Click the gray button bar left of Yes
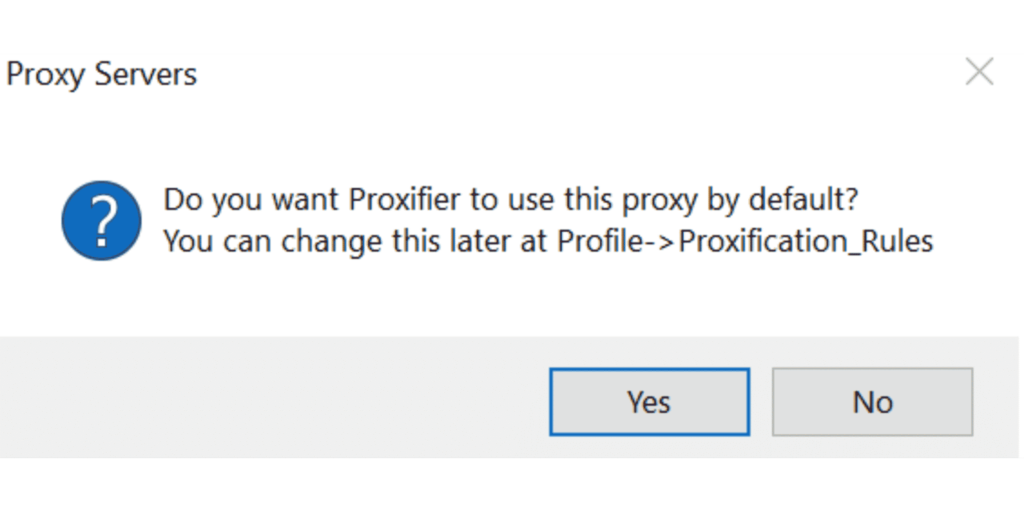 (274, 397)
